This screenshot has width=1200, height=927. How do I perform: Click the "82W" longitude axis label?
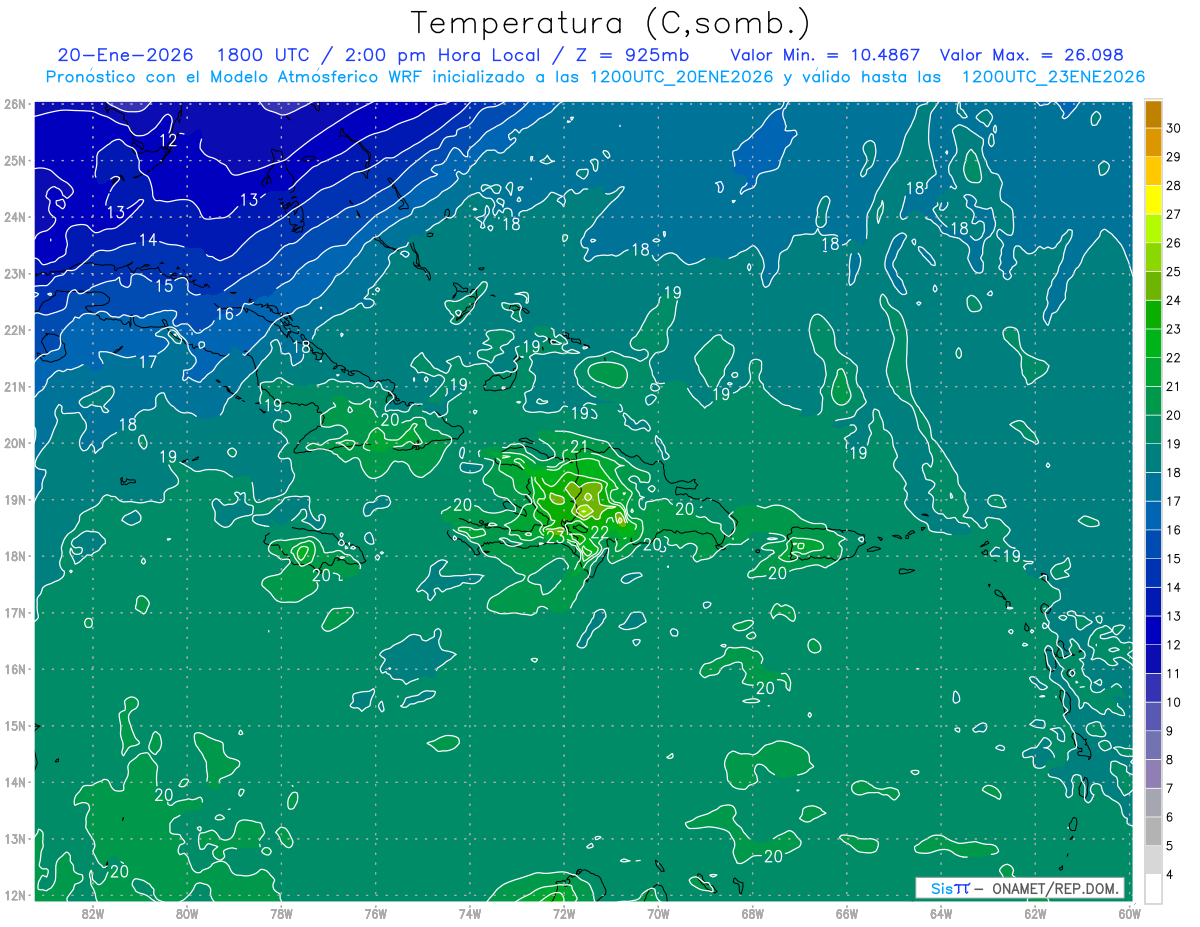tap(92, 913)
